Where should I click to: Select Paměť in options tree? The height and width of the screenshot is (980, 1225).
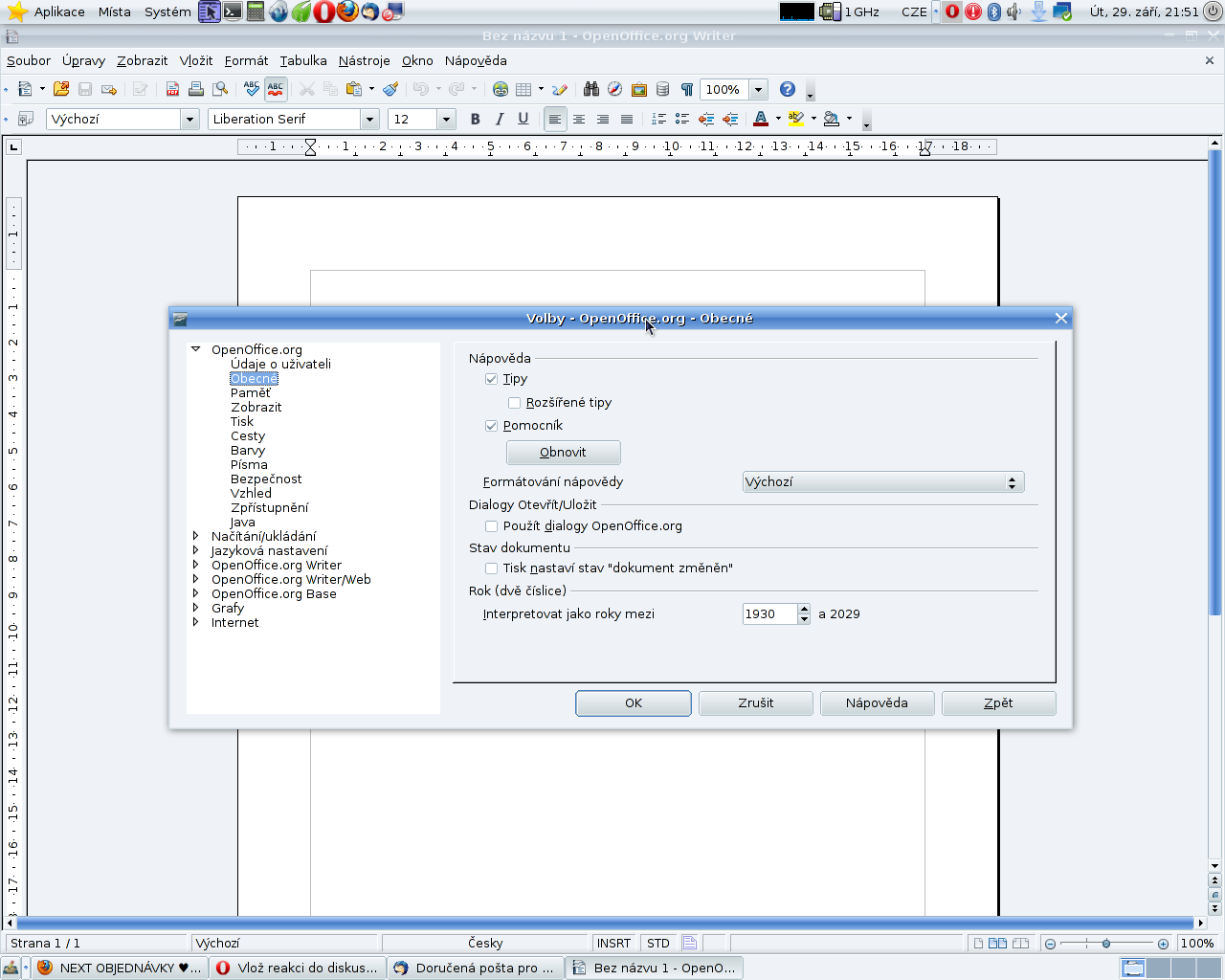click(x=251, y=392)
